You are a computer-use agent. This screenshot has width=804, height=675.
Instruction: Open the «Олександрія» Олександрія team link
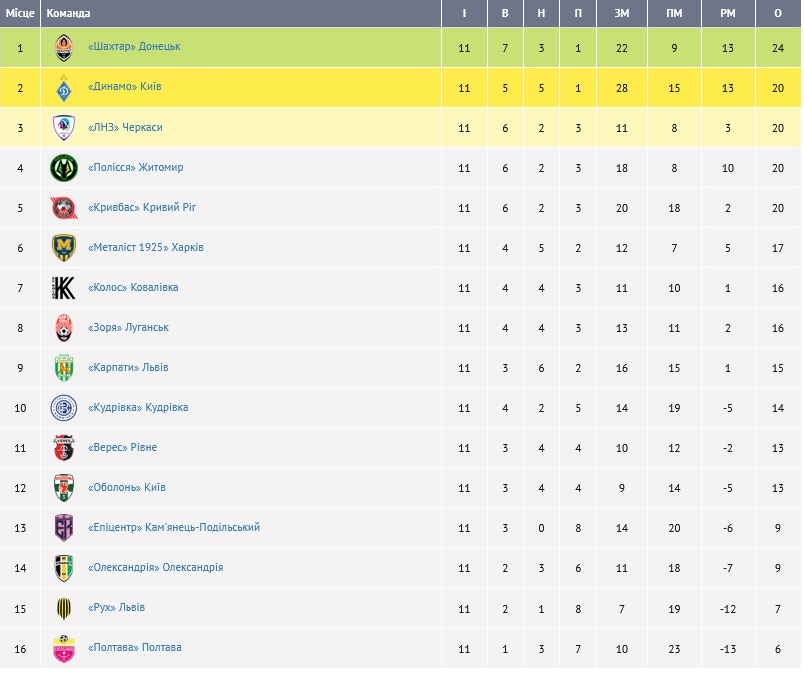point(155,568)
